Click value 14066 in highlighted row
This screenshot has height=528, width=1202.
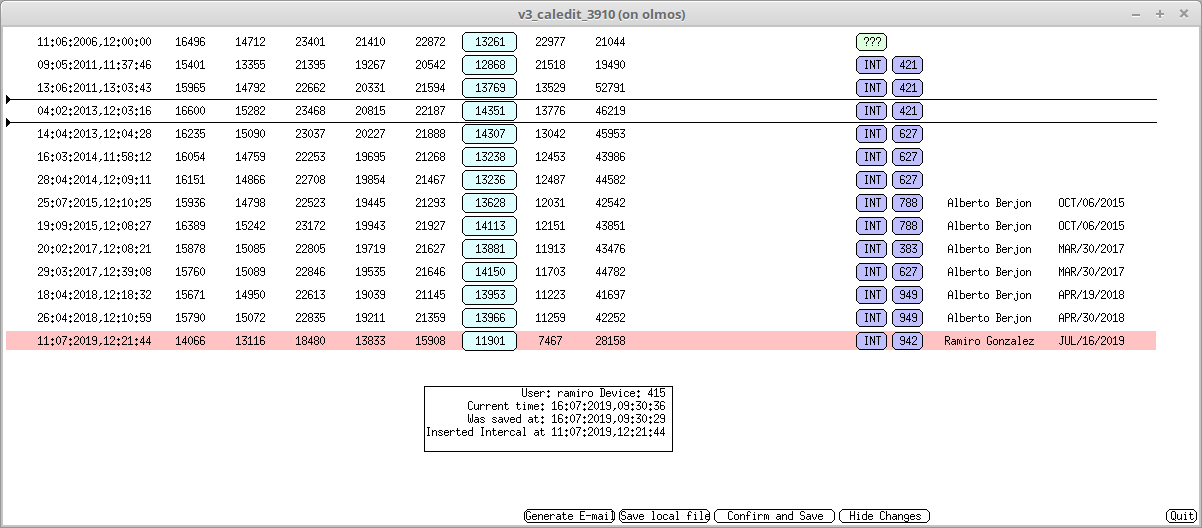click(x=190, y=341)
